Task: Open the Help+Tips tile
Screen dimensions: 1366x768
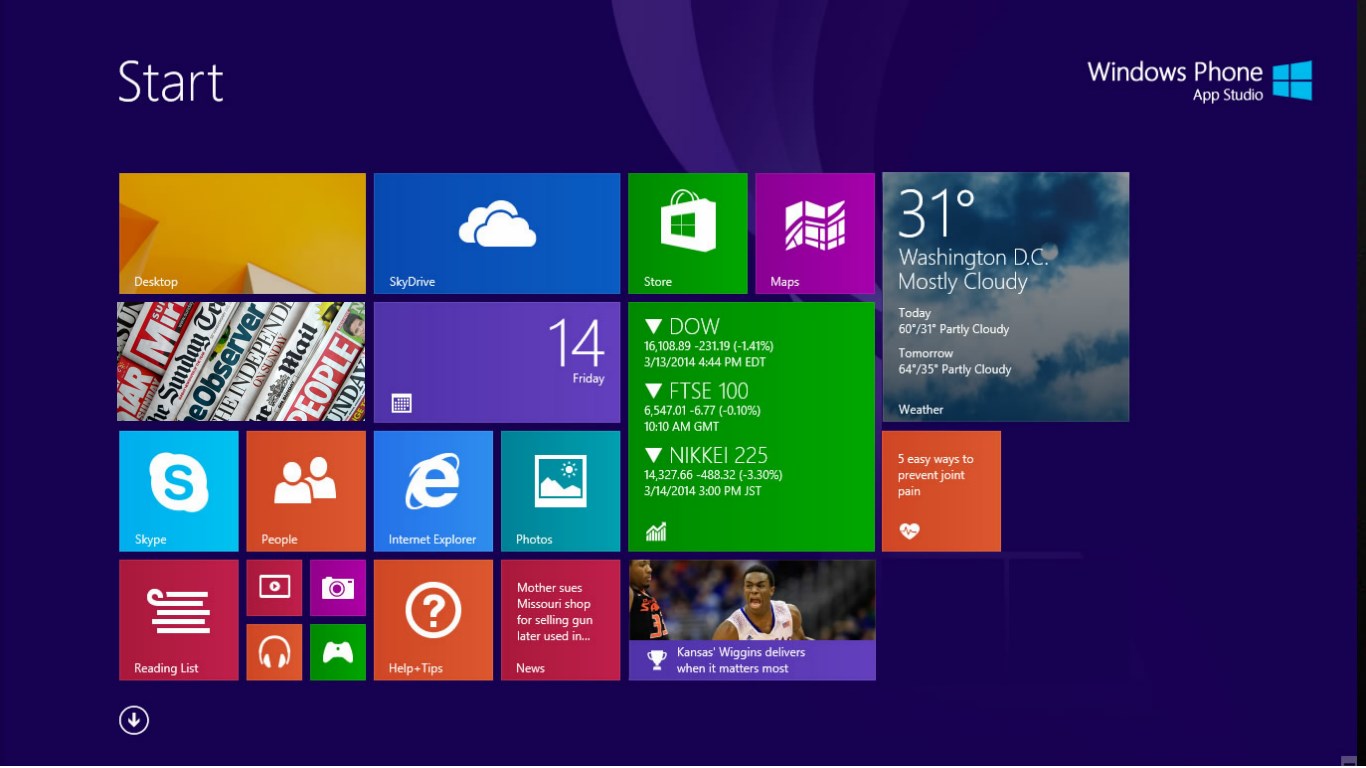Action: 433,620
